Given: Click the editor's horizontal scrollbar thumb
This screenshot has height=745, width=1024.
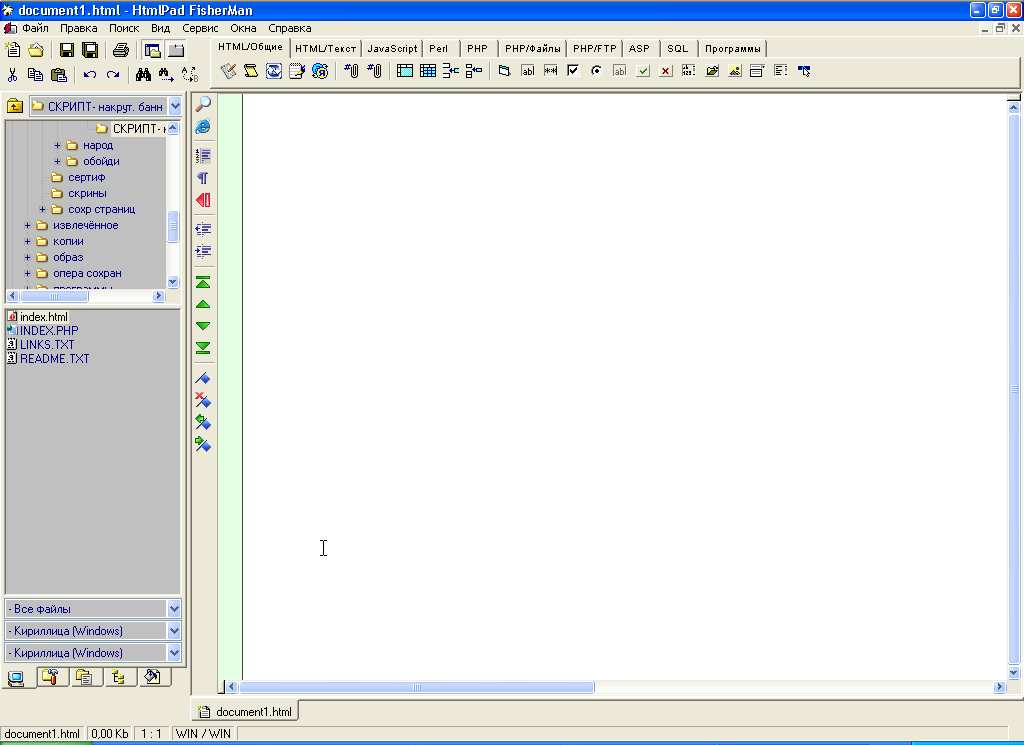Looking at the screenshot, I should coord(416,687).
